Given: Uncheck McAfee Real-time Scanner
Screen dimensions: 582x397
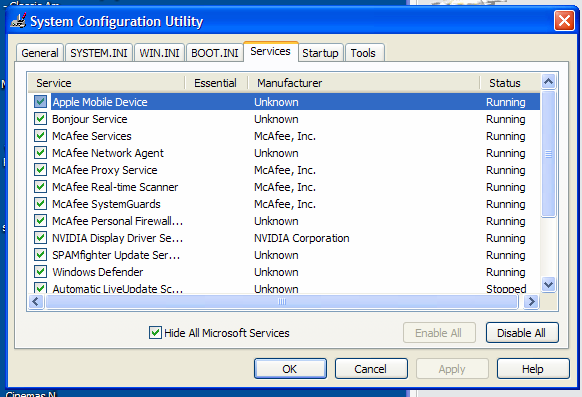Looking at the screenshot, I should [40, 187].
